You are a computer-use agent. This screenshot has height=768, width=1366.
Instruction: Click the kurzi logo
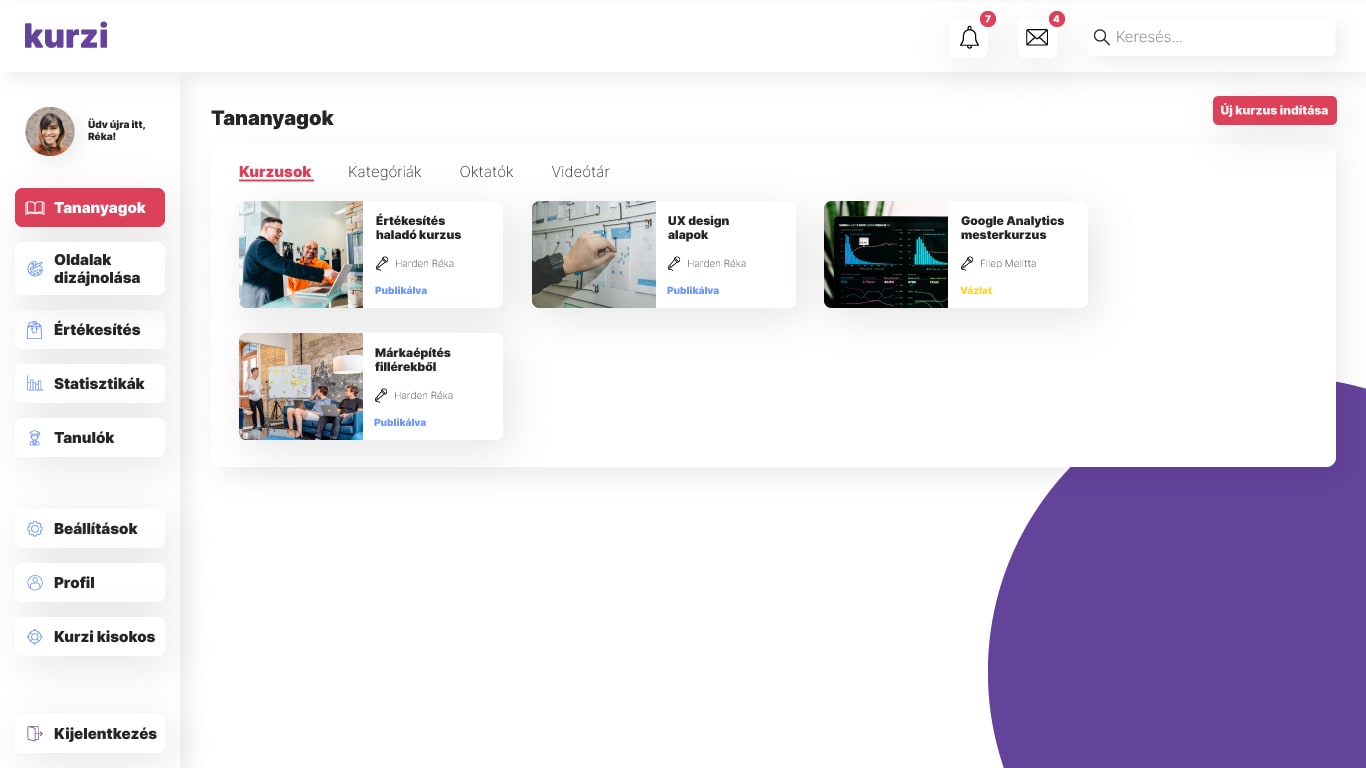66,35
